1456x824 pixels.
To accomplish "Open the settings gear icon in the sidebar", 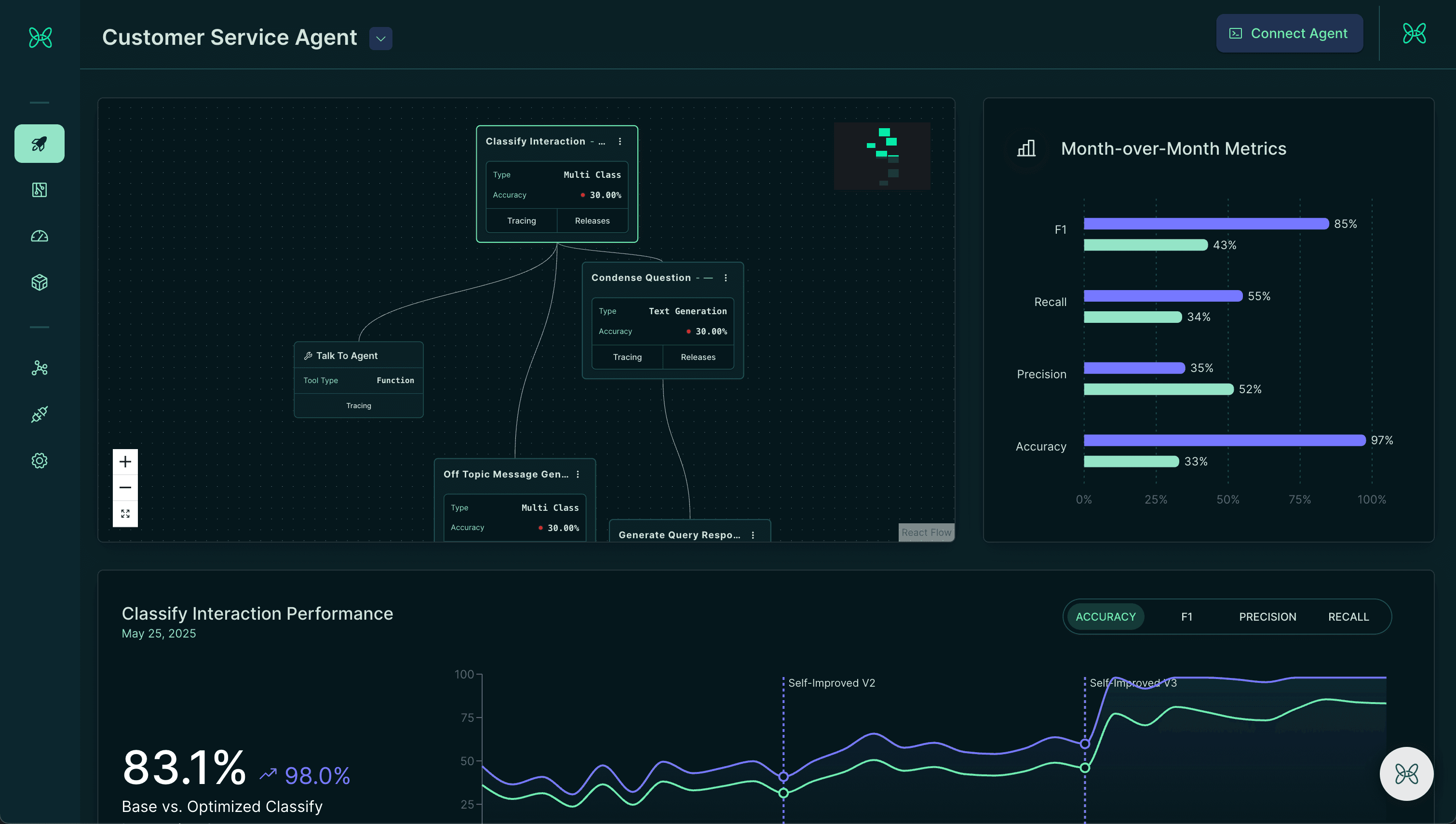I will [x=39, y=460].
